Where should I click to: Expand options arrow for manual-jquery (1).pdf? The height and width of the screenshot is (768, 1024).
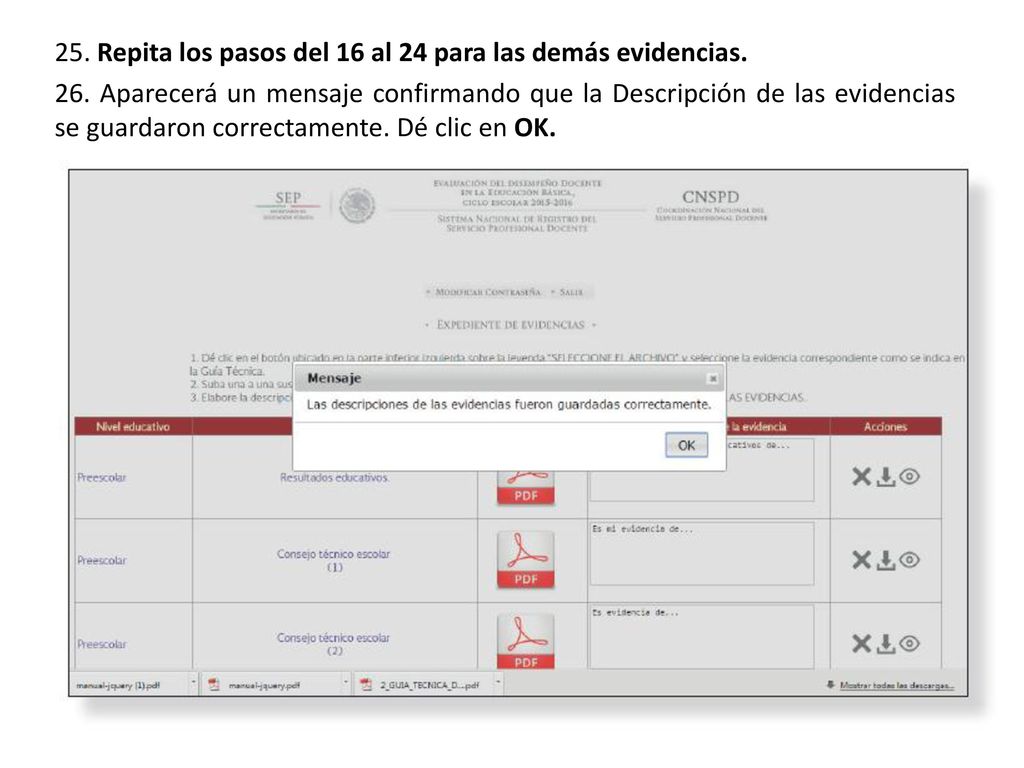(194, 684)
